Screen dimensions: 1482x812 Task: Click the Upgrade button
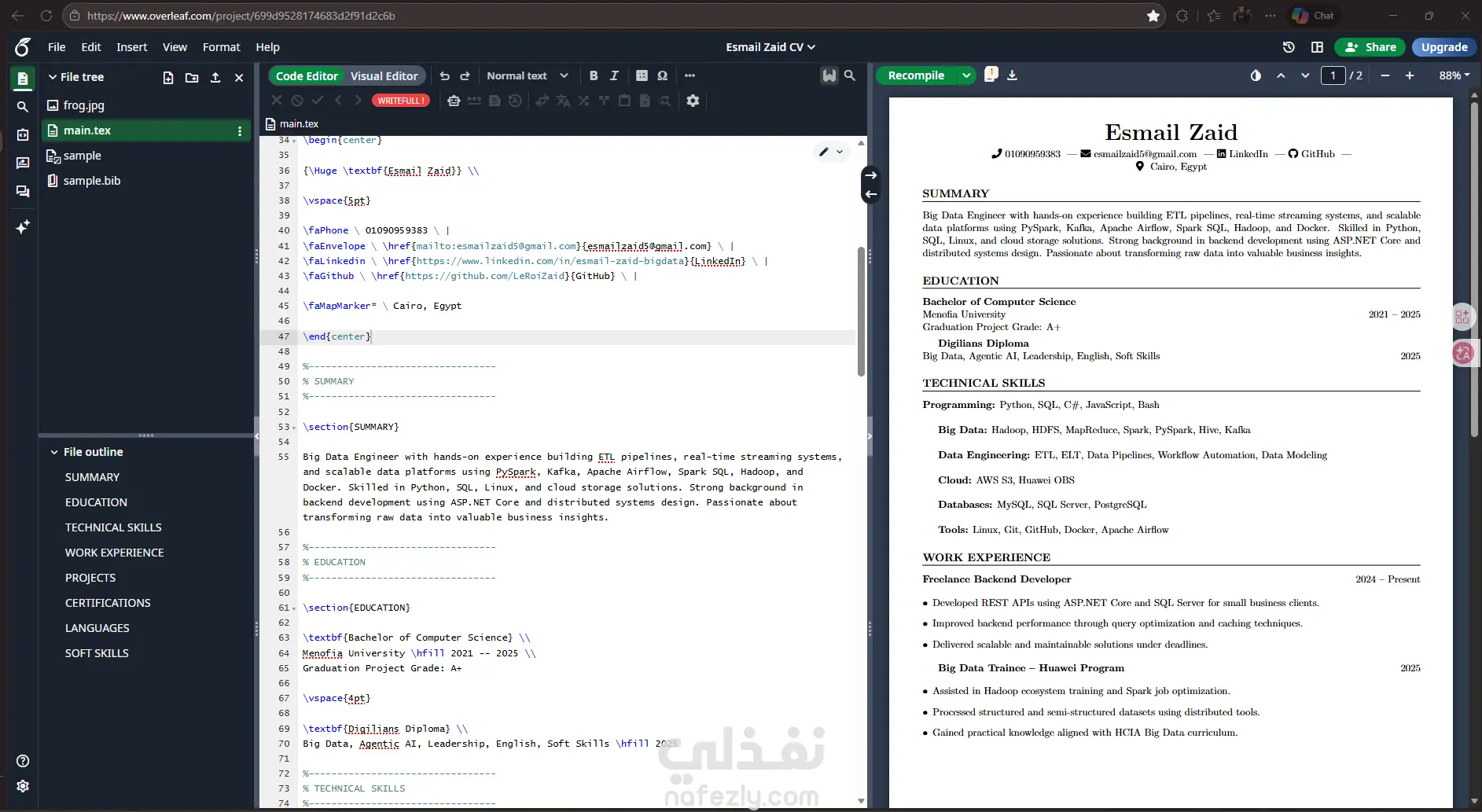pyautogui.click(x=1444, y=47)
